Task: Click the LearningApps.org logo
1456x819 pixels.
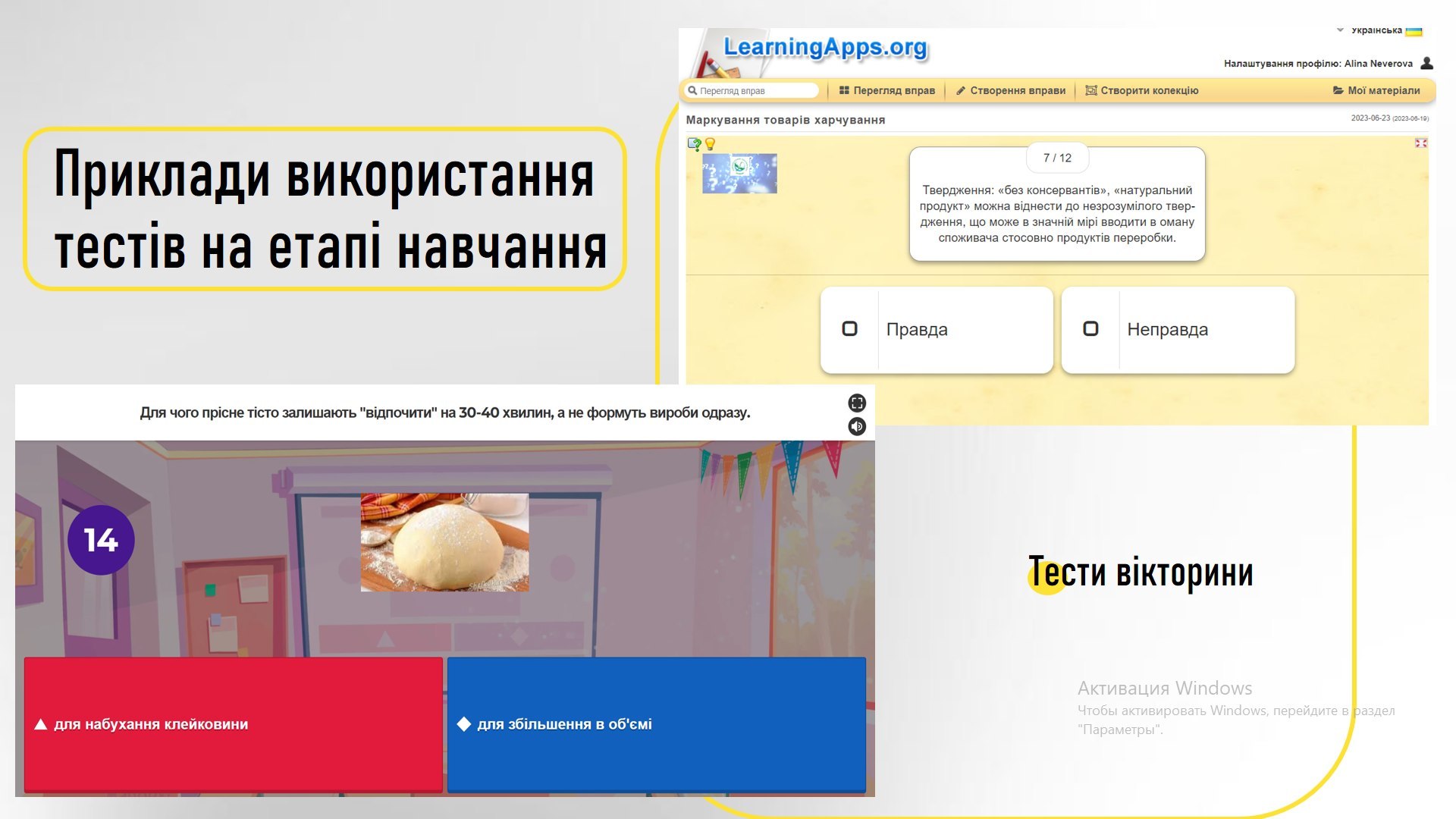Action: point(824,47)
